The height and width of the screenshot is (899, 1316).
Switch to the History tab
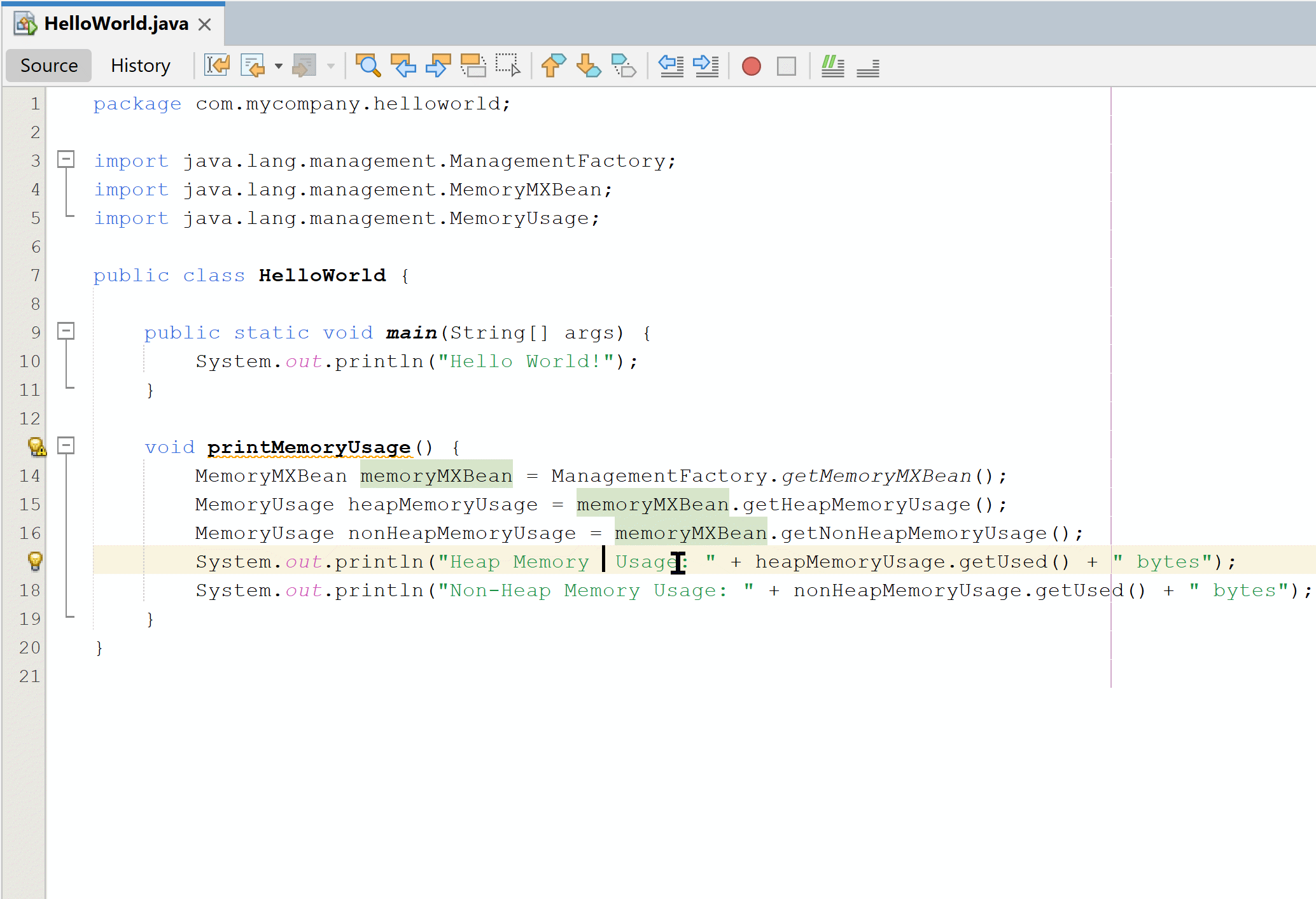coord(139,65)
